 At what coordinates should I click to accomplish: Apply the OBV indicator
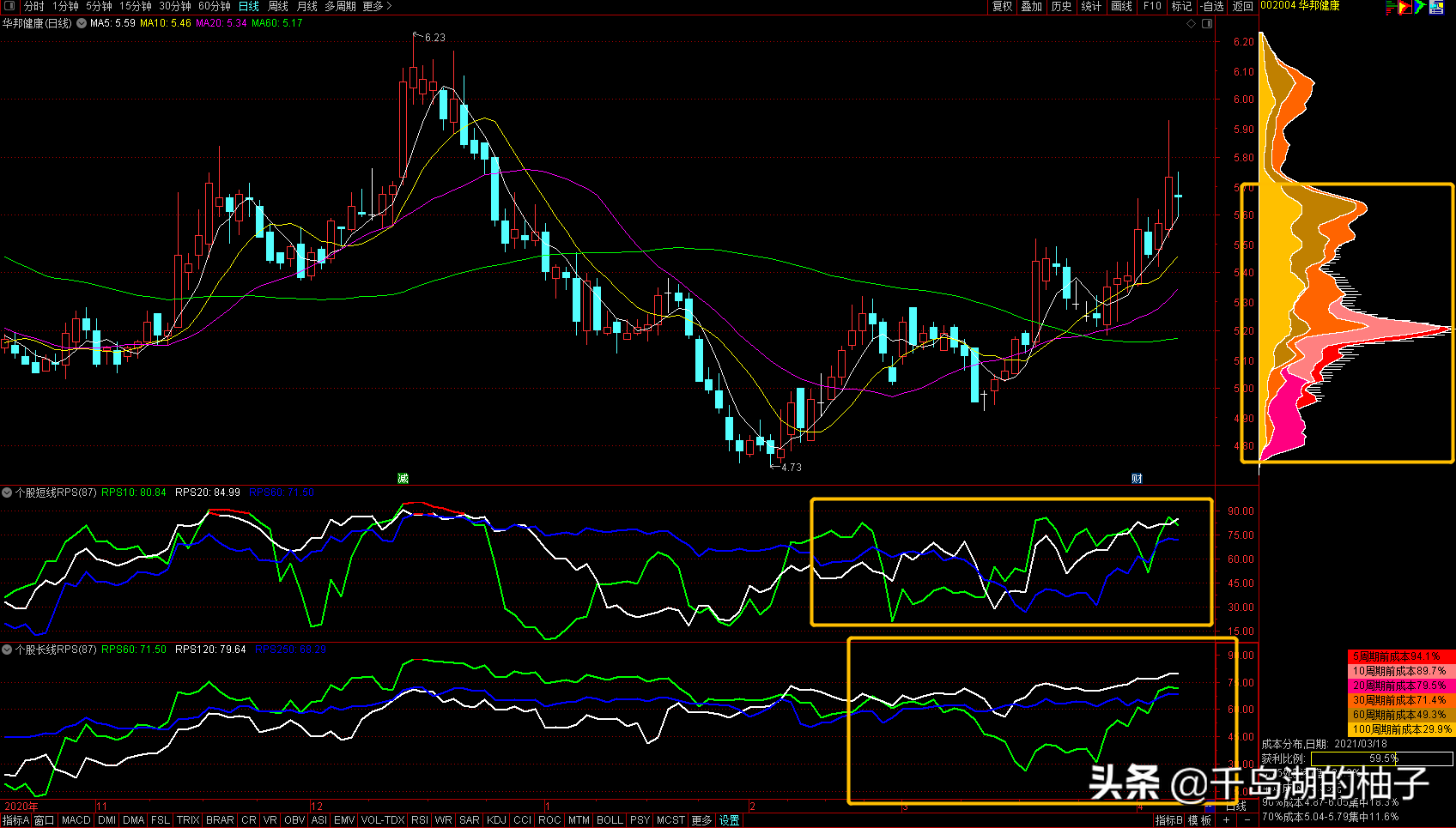(x=294, y=820)
